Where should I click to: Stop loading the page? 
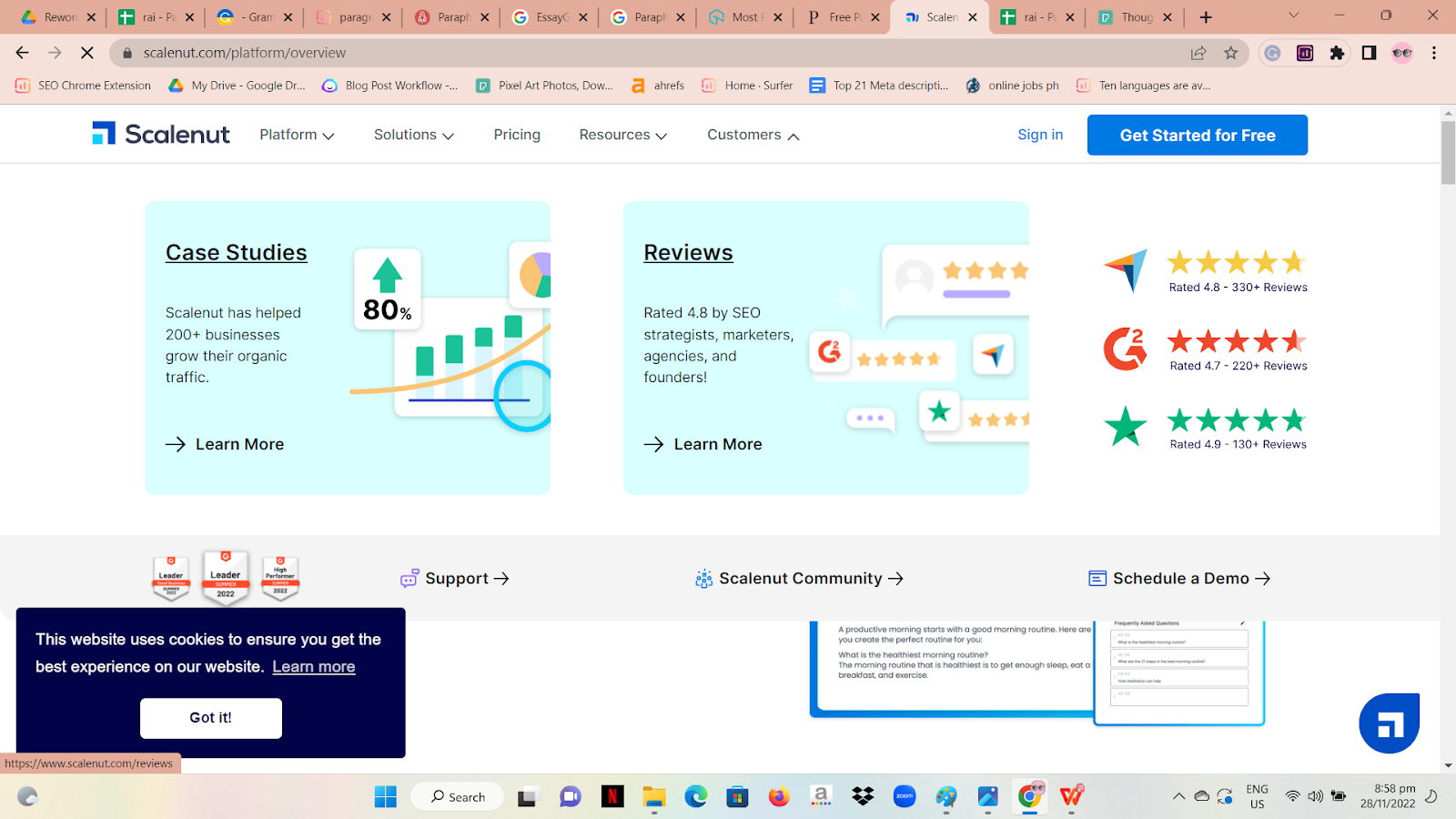point(87,53)
